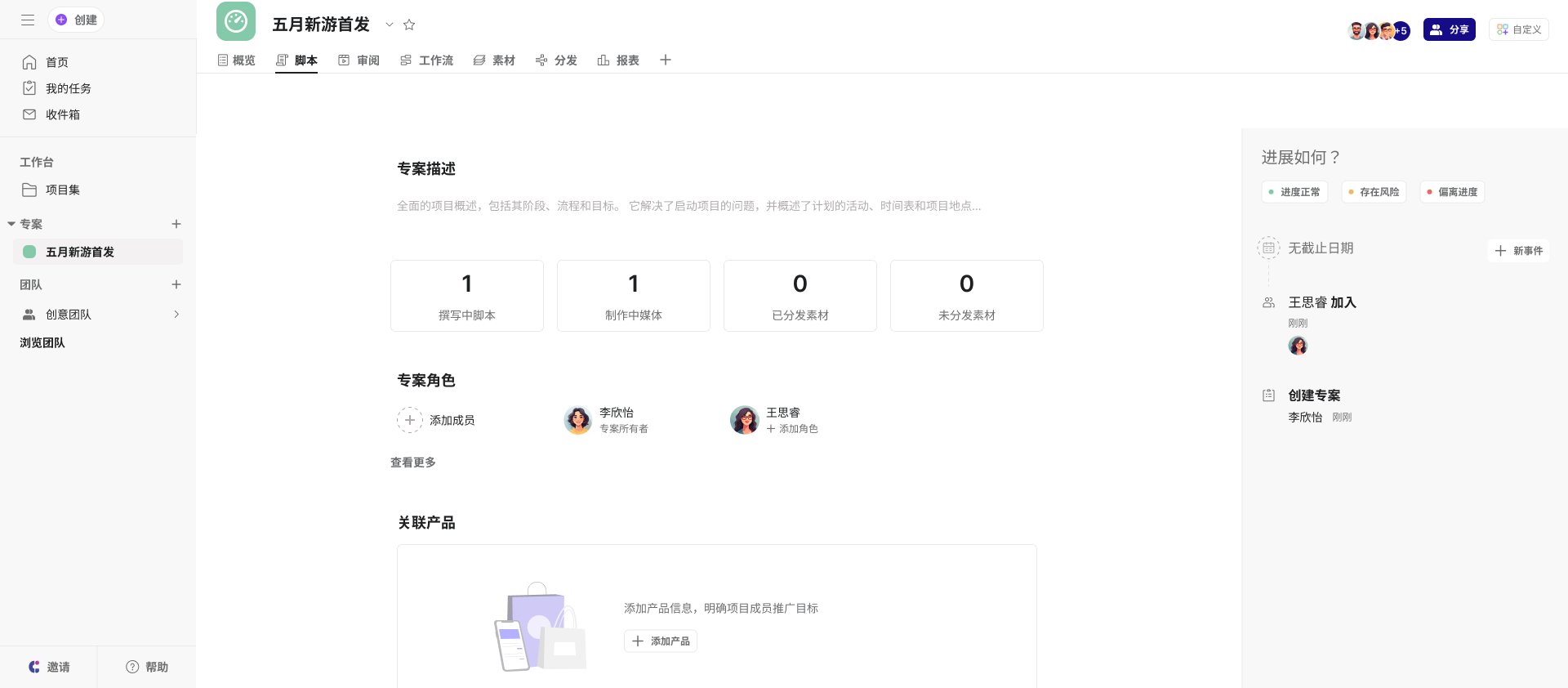Click the 添加产品 button
Viewport: 1568px width, 688px height.
pos(661,641)
